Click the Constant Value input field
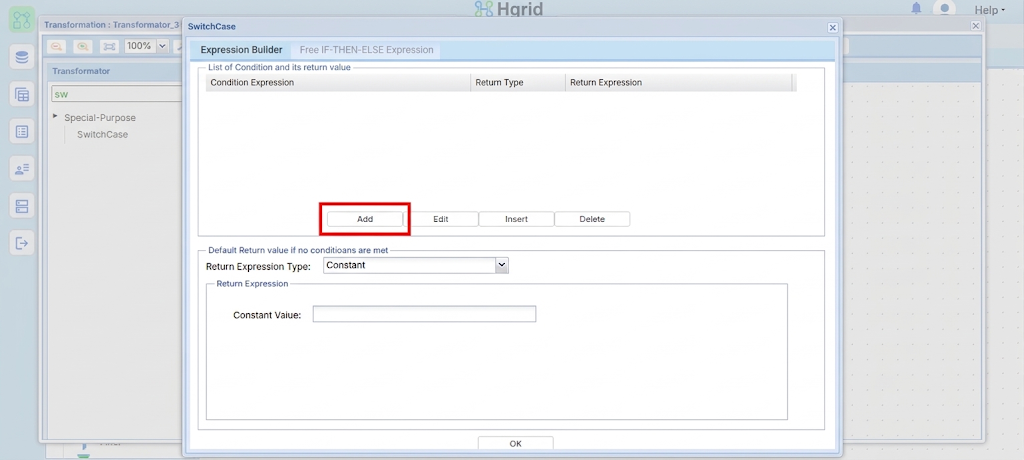 pos(424,314)
